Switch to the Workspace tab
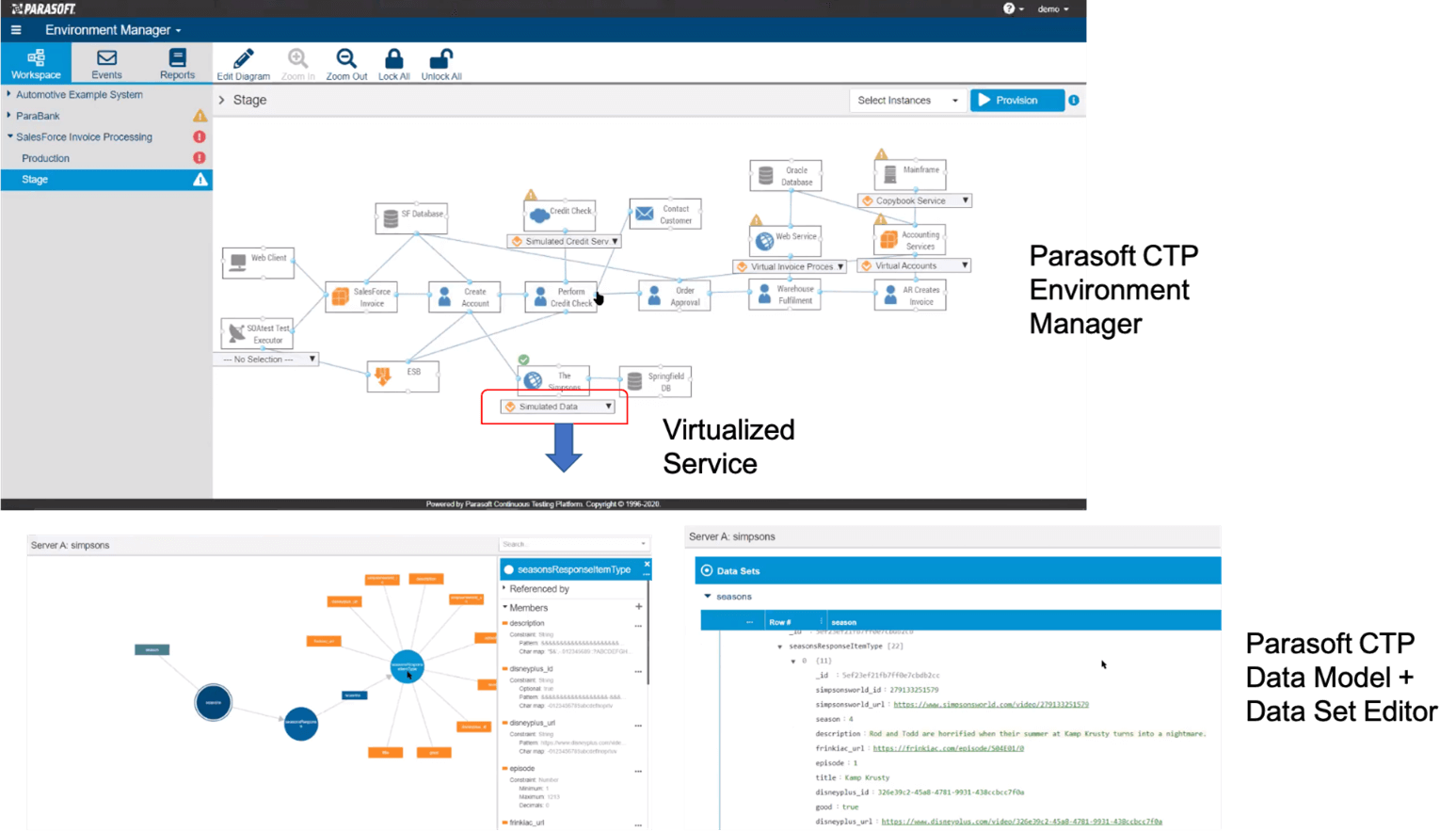1456x831 pixels. pos(36,64)
